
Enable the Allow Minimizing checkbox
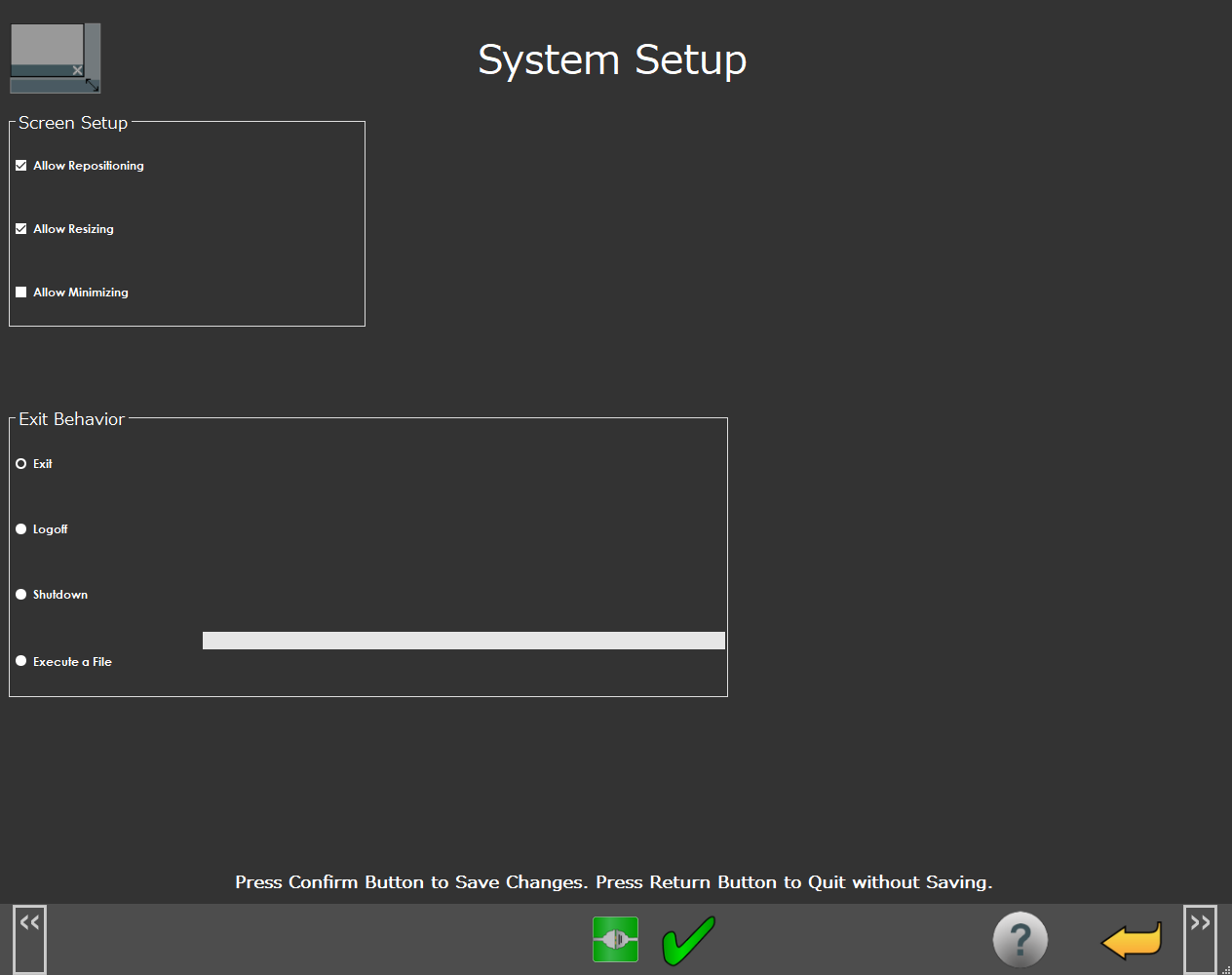(21, 292)
